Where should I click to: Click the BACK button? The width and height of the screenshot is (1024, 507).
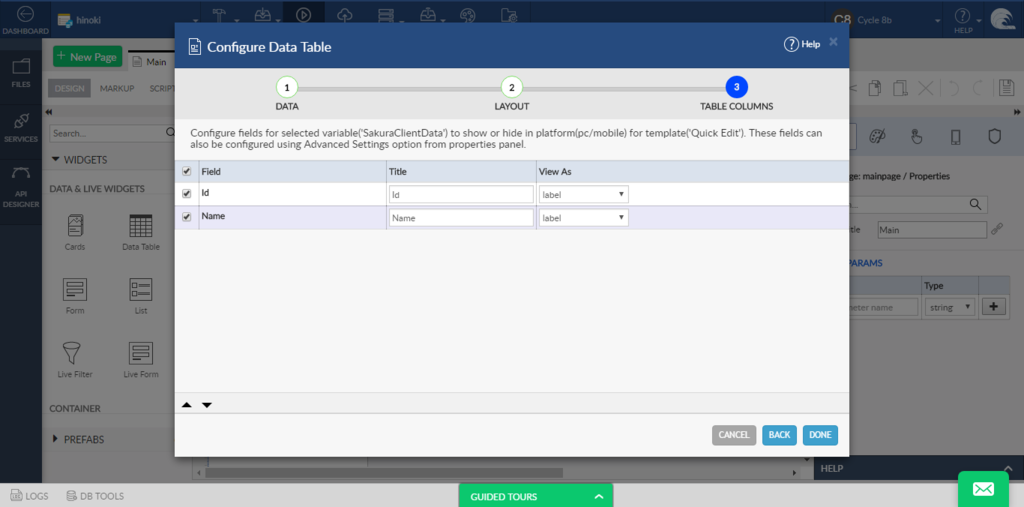coord(779,435)
